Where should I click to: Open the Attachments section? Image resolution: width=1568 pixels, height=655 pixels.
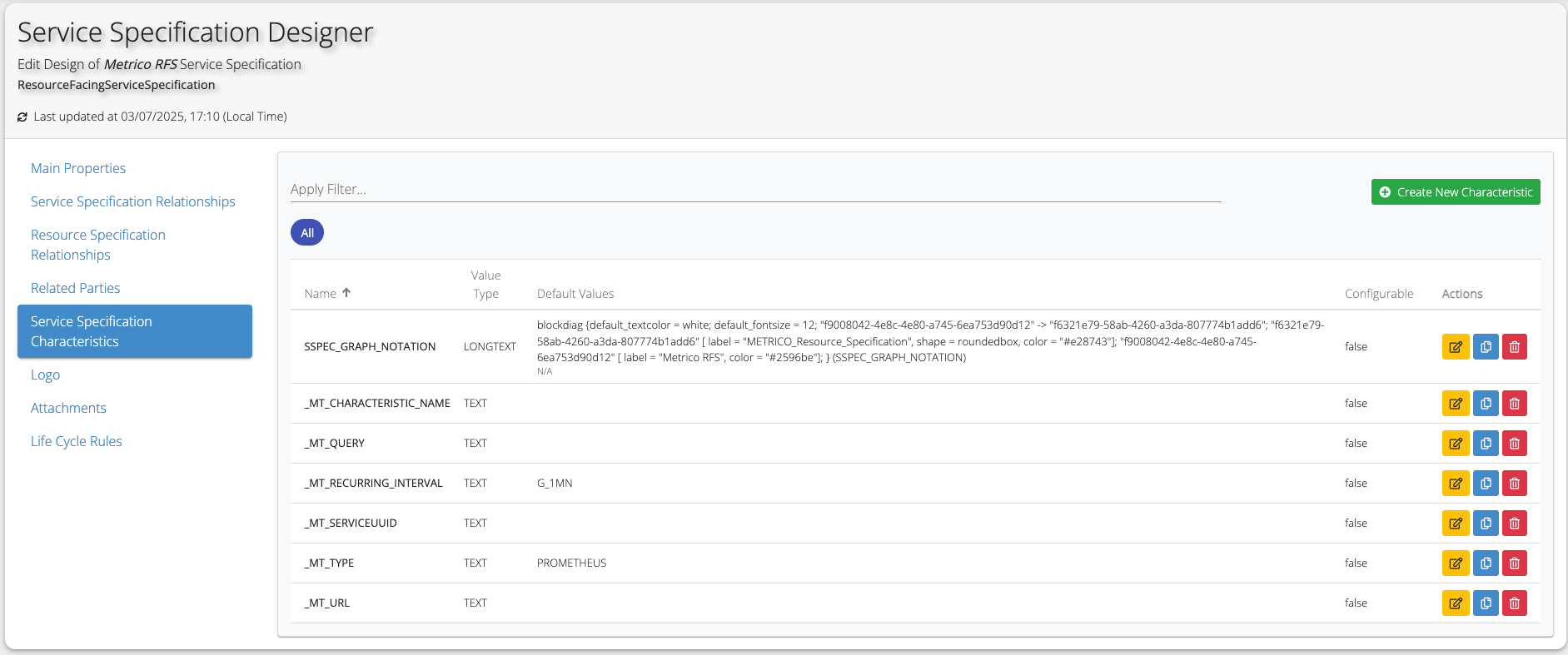click(68, 408)
